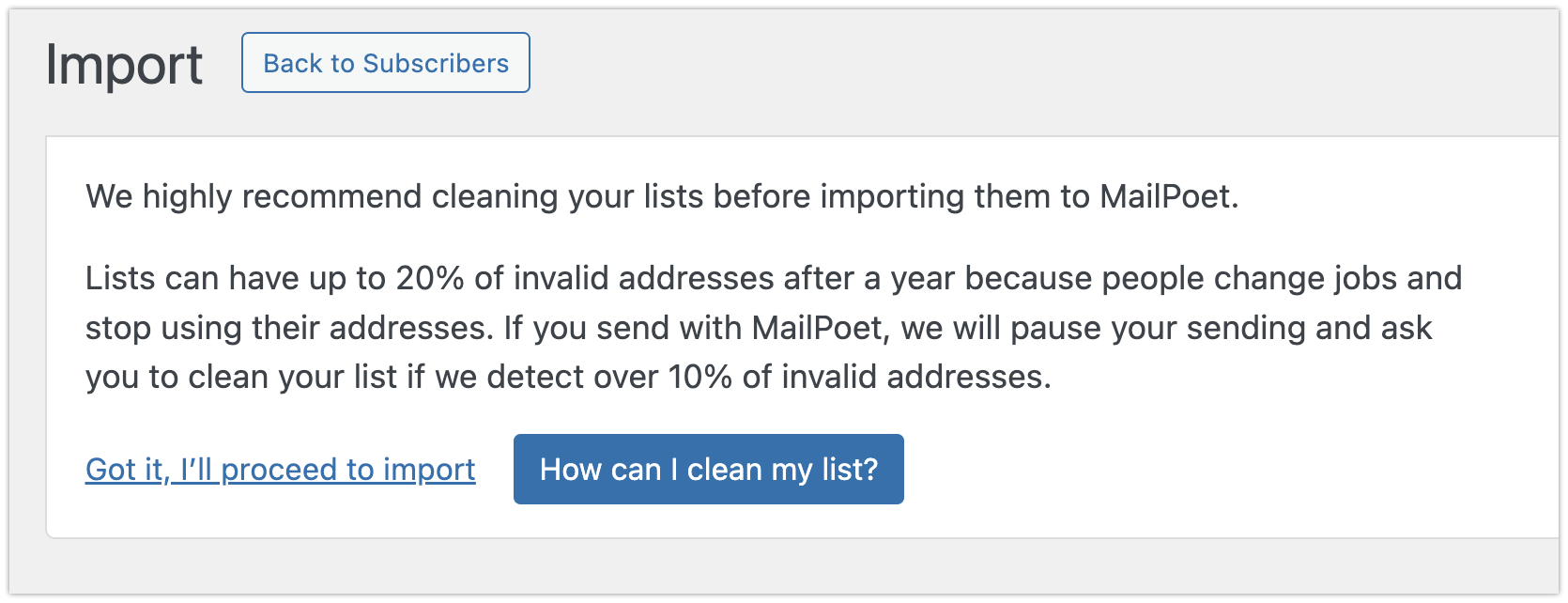The width and height of the screenshot is (1568, 603).
Task: Click the '20%' figure in the paragraph
Action: pyautogui.click(x=430, y=278)
